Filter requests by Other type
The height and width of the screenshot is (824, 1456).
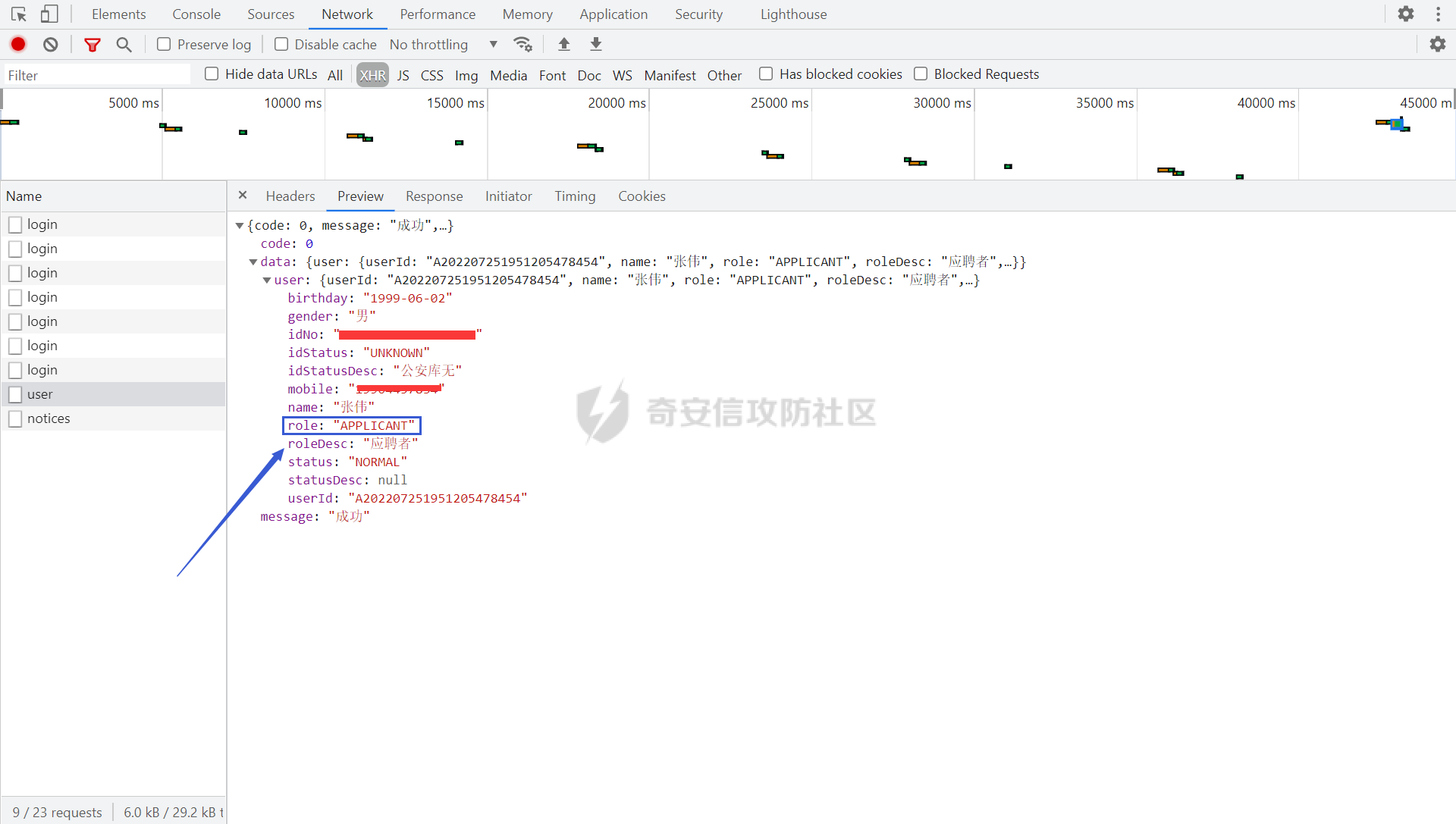[724, 75]
